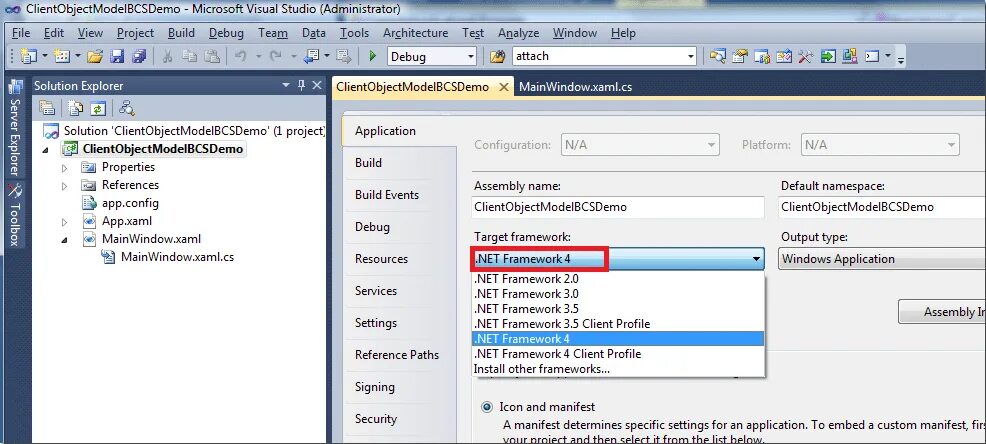This screenshot has height=444, width=986.
Task: Click the Assembly Information button
Action: point(942,312)
